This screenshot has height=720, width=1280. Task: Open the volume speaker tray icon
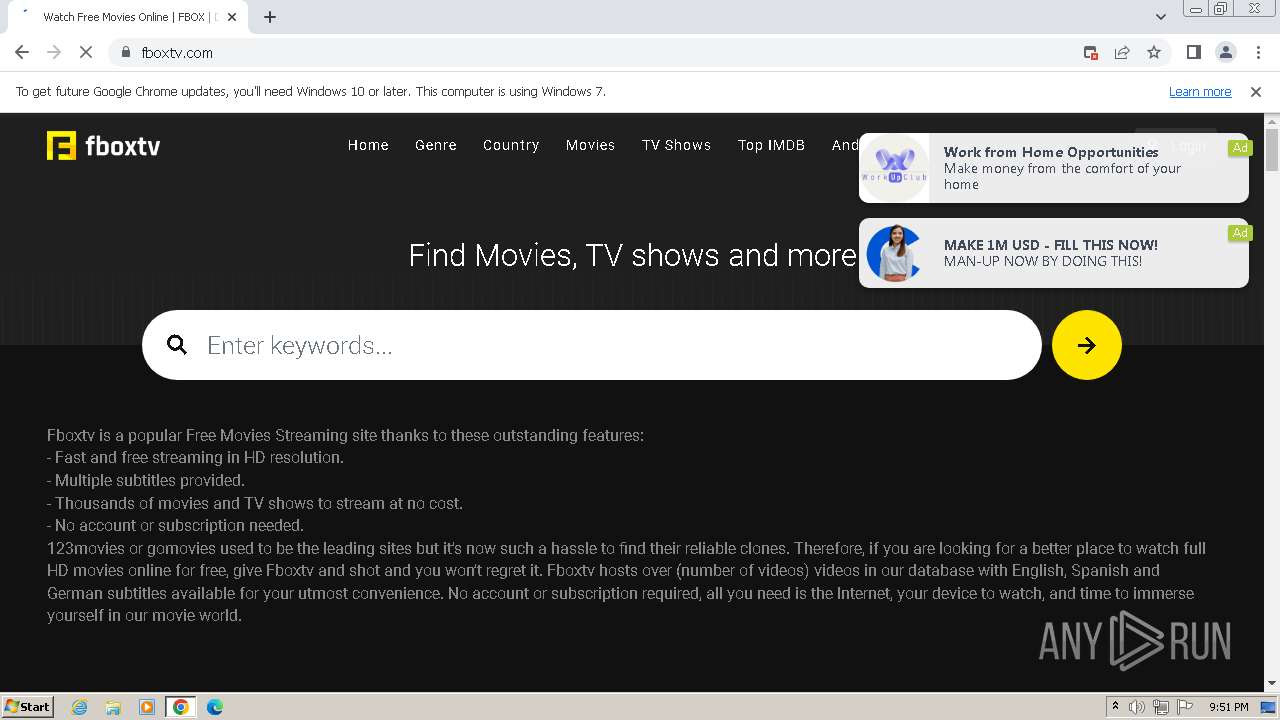[x=1137, y=707]
